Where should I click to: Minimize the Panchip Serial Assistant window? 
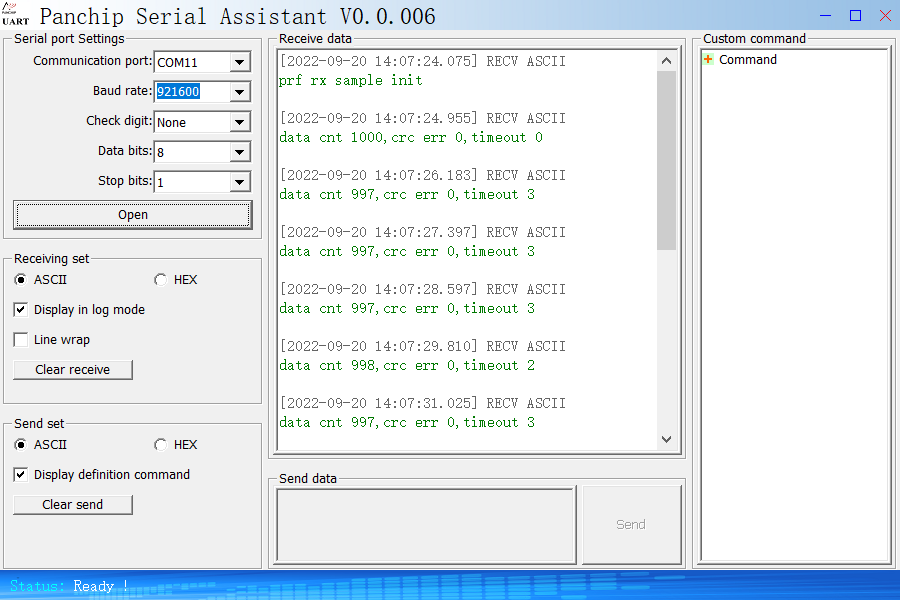[825, 16]
